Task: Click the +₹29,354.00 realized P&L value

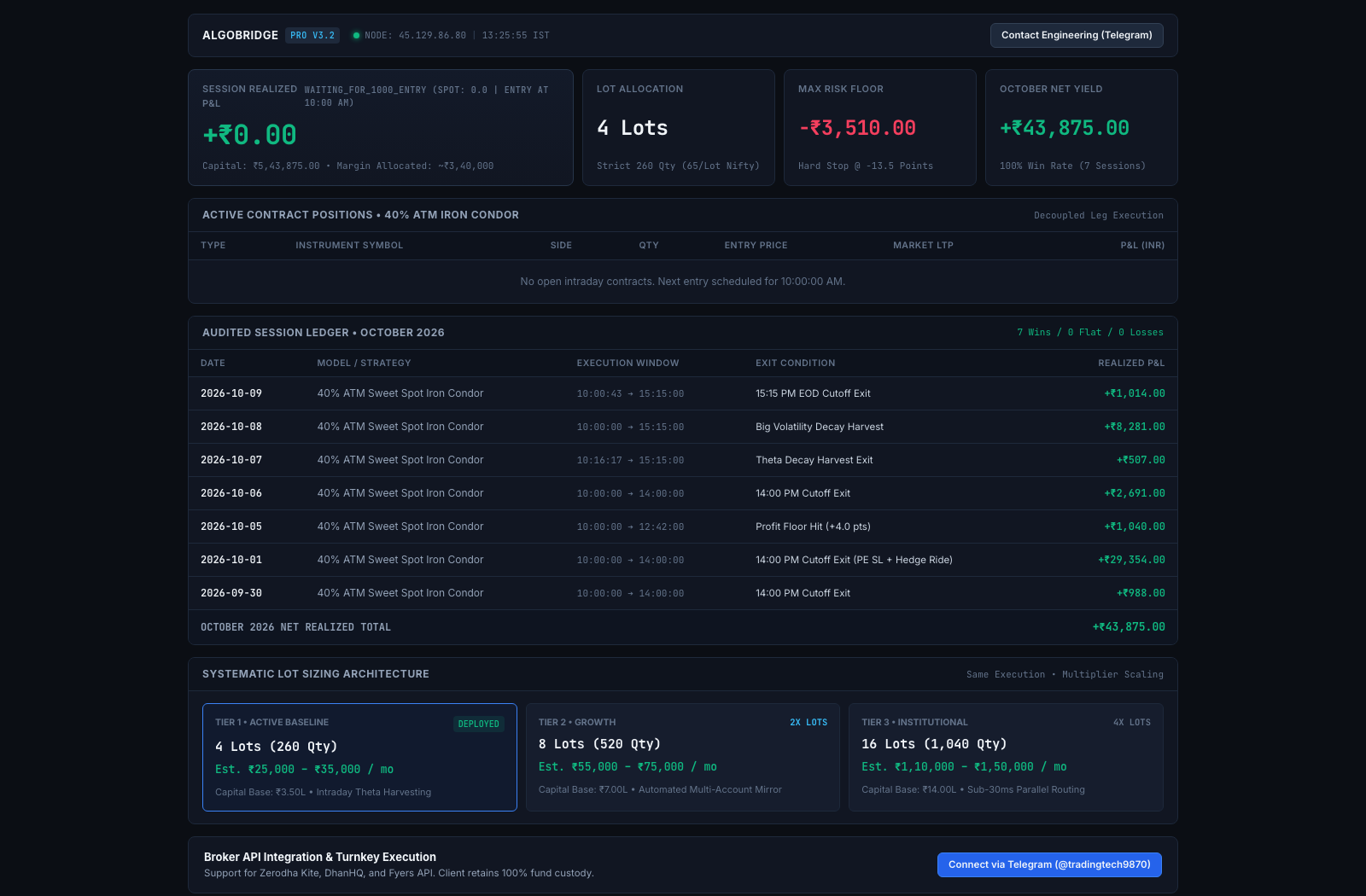Action: [1131, 560]
